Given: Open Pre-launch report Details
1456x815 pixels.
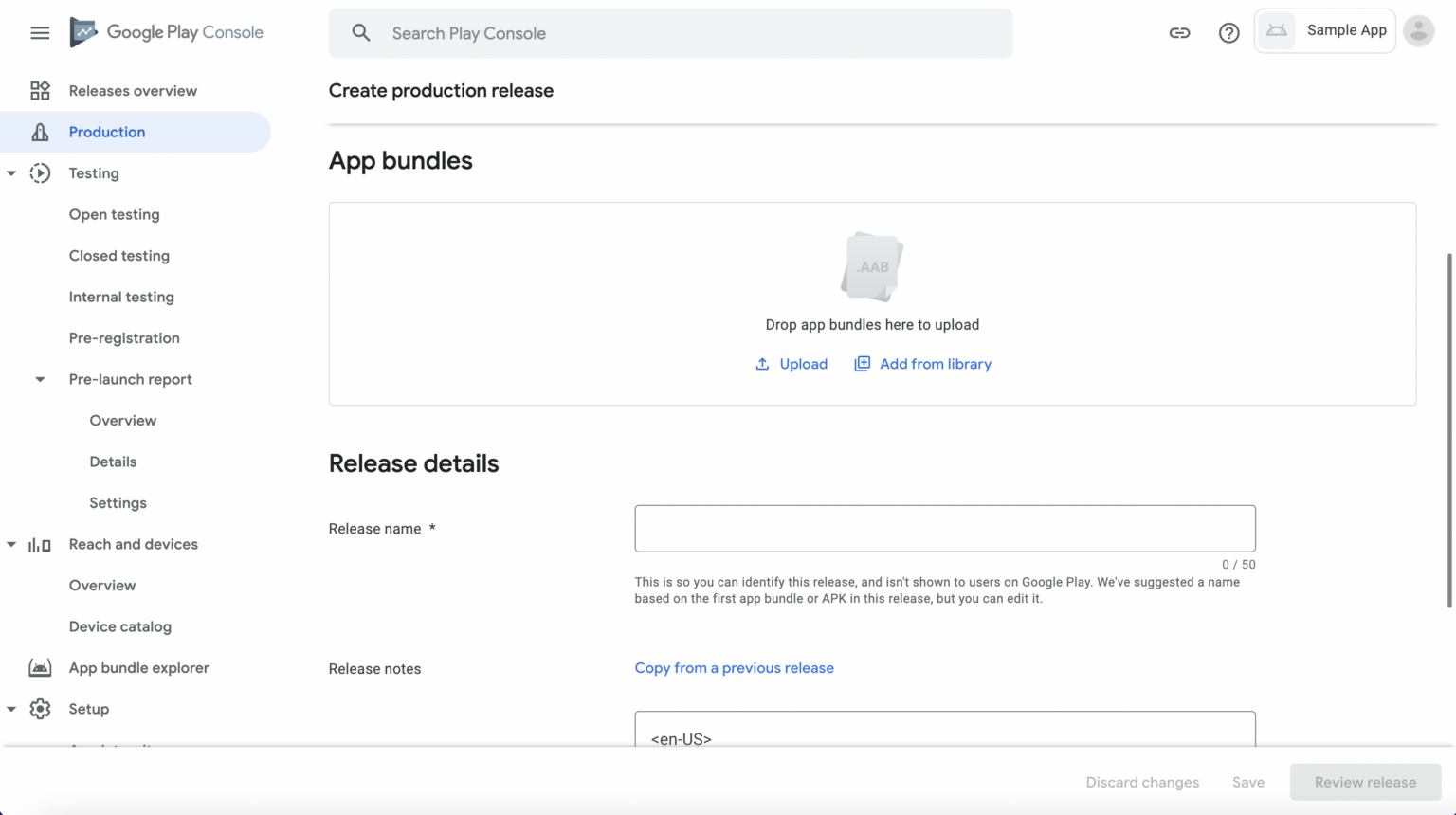Looking at the screenshot, I should coord(113,462).
